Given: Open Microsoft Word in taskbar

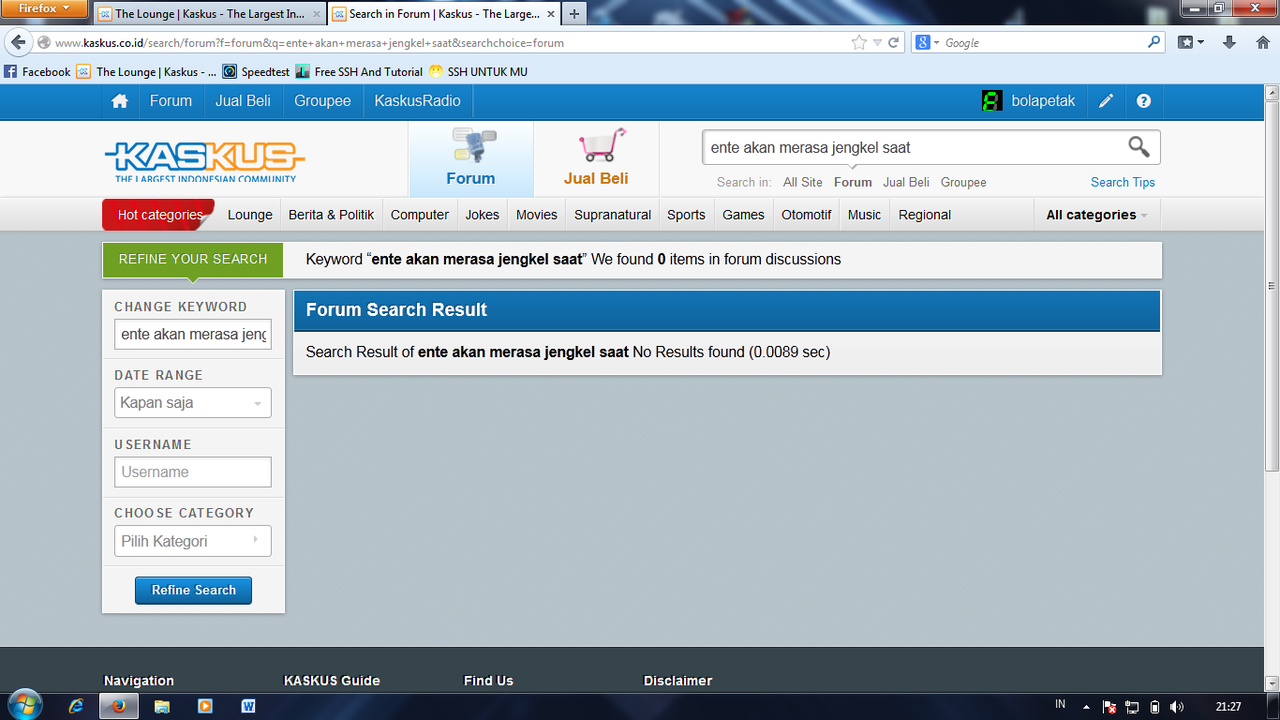Looking at the screenshot, I should tap(248, 706).
